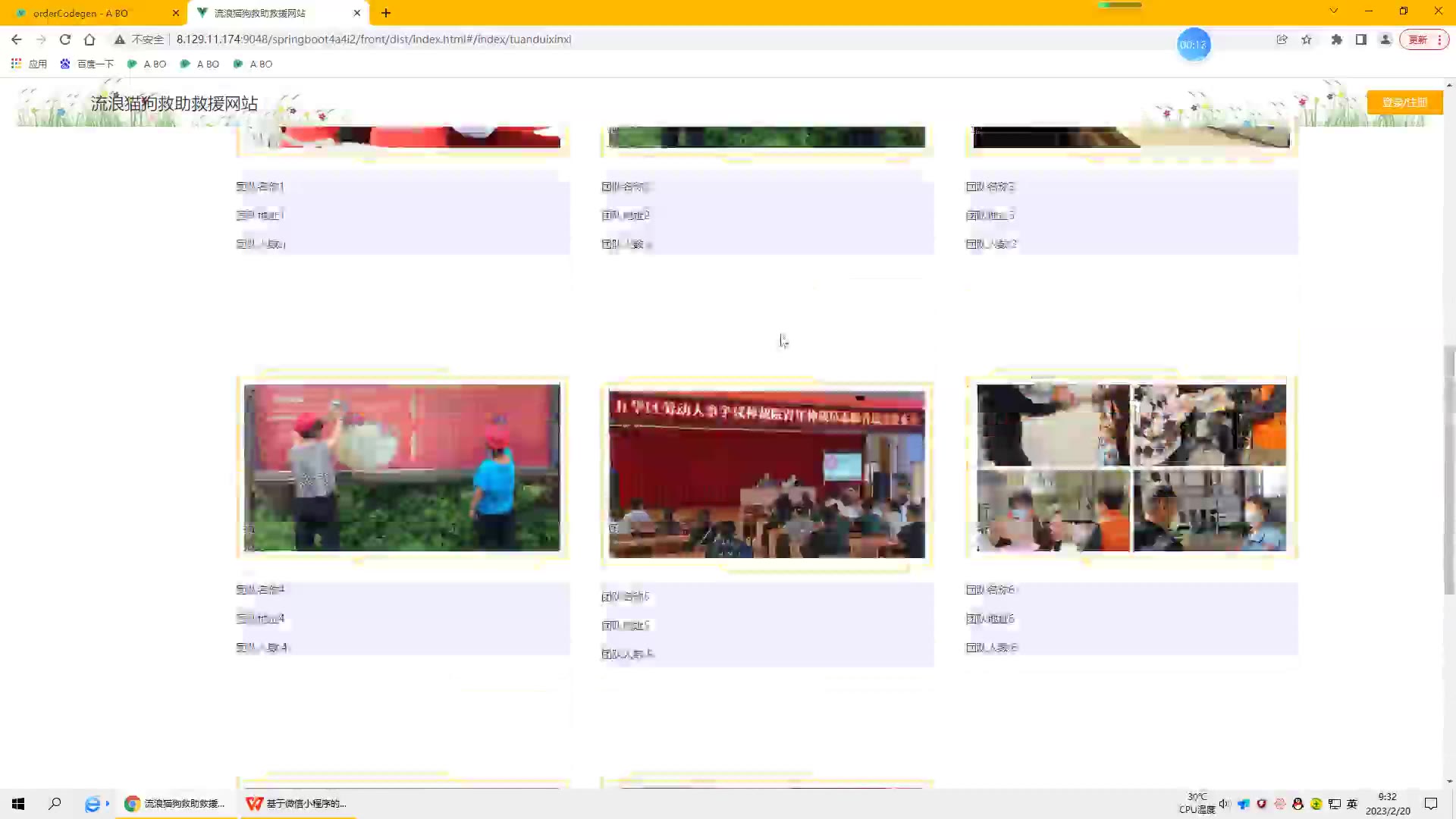Toggle the volume speaker icon in the system tray

tap(1224, 804)
